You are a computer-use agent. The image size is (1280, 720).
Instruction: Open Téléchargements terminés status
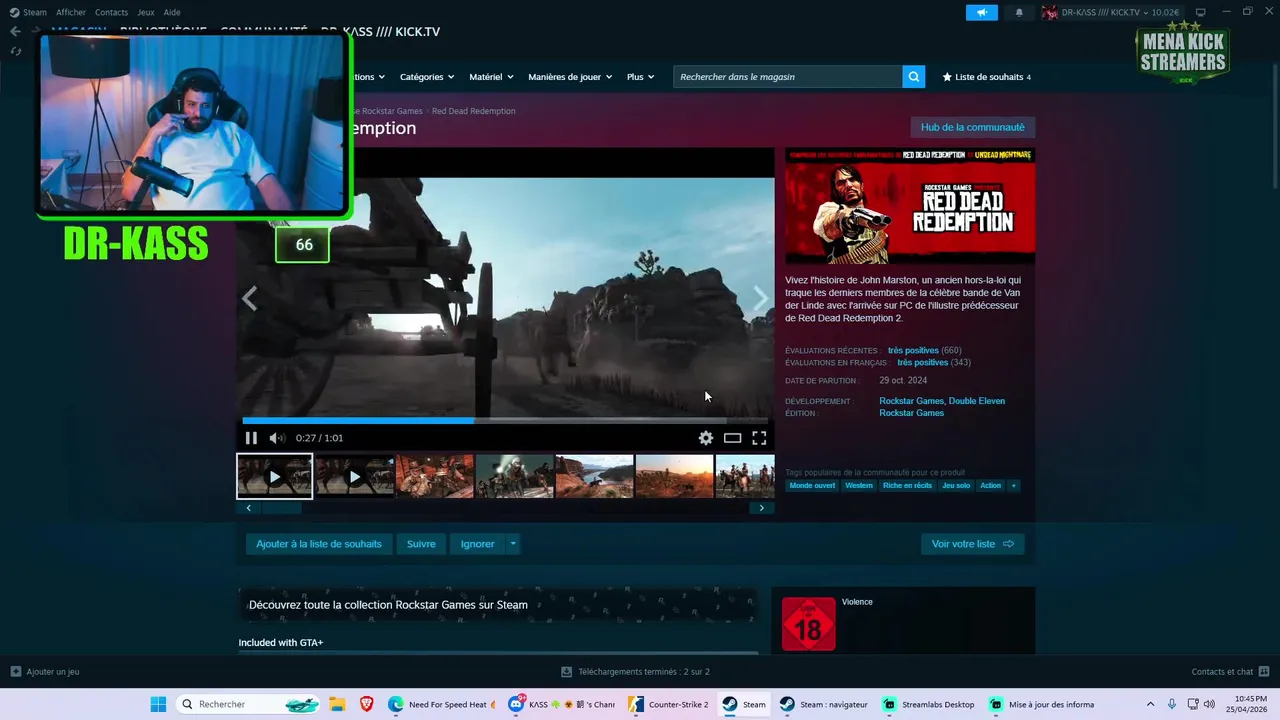[x=636, y=672]
